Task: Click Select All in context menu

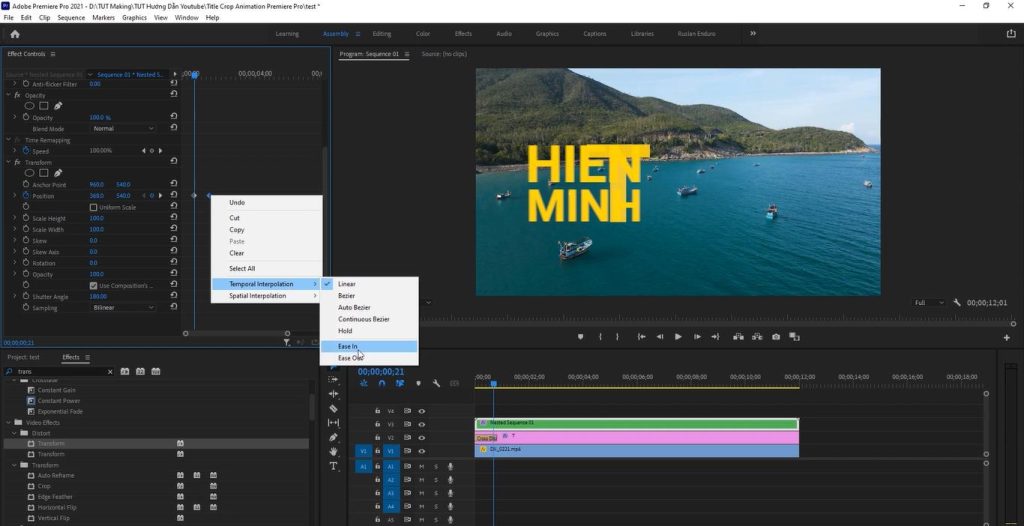Action: click(266, 269)
